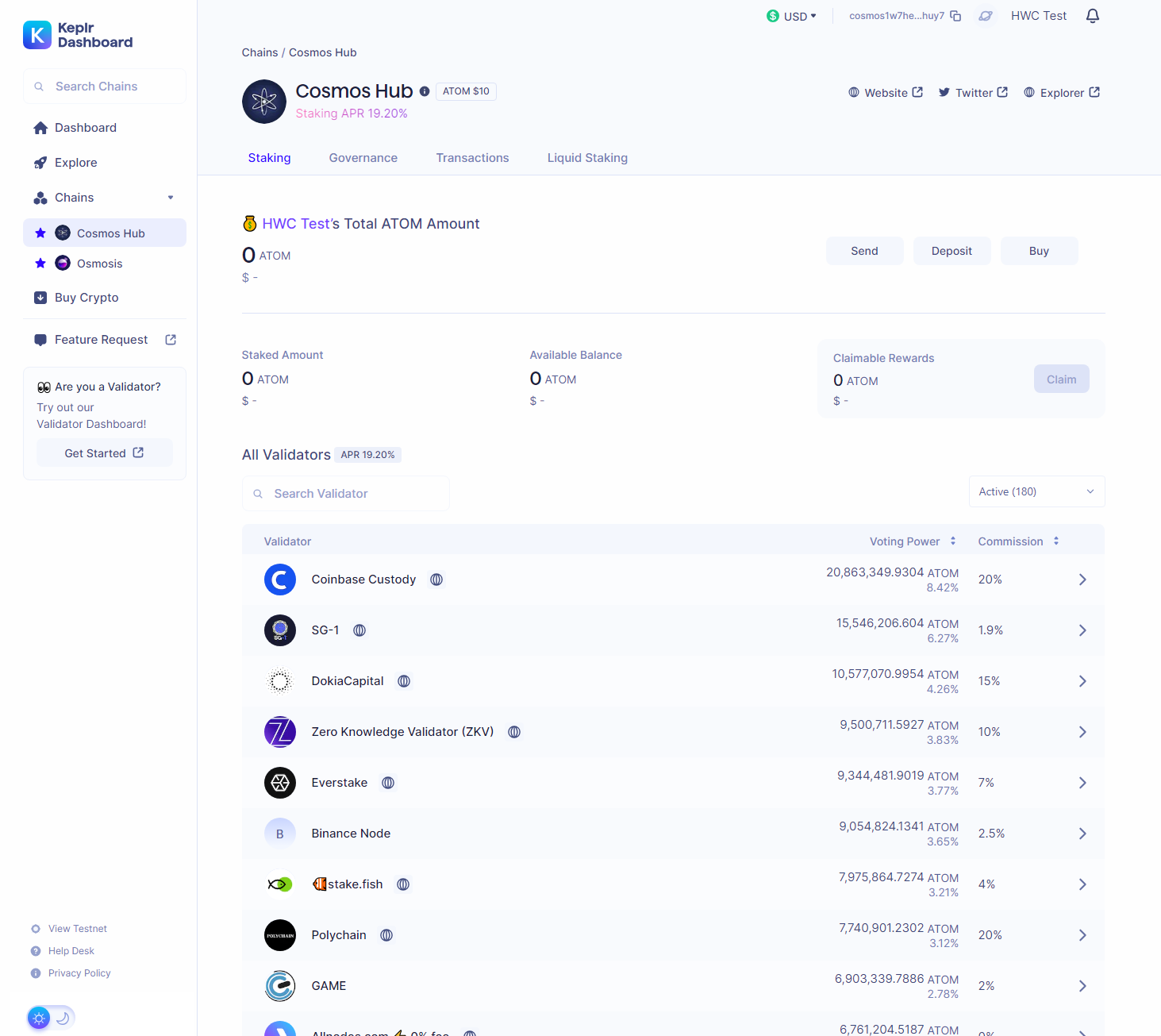Toggle light/dark theme switch
Viewport: 1161px width, 1036px height.
click(51, 1018)
